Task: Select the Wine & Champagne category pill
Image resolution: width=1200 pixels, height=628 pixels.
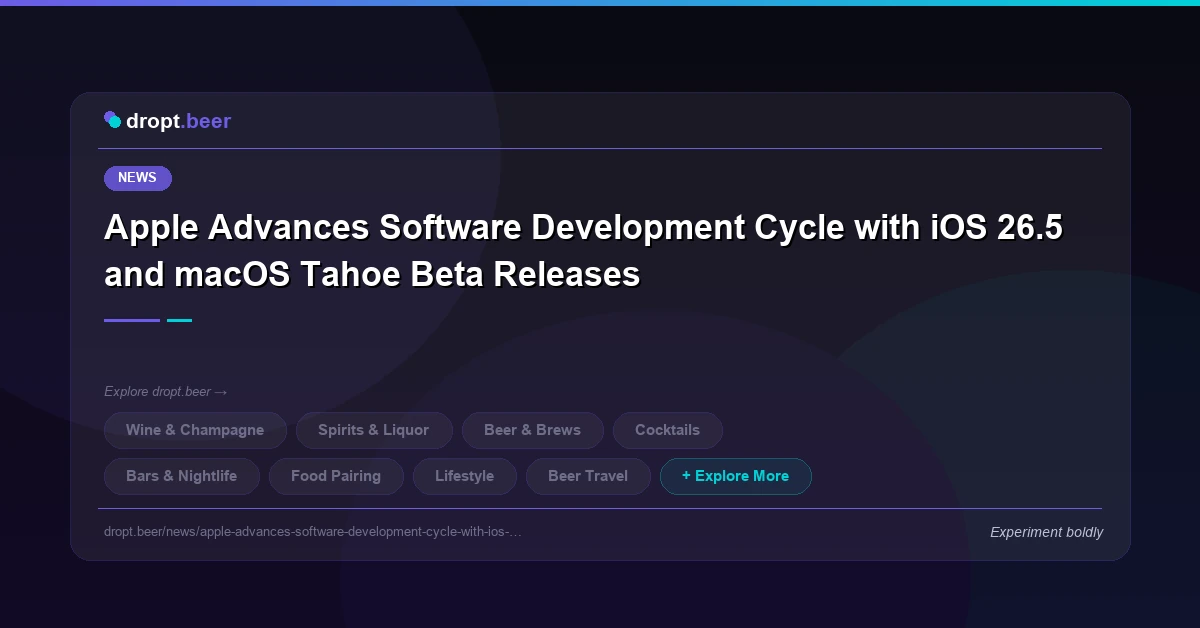Action: point(195,430)
